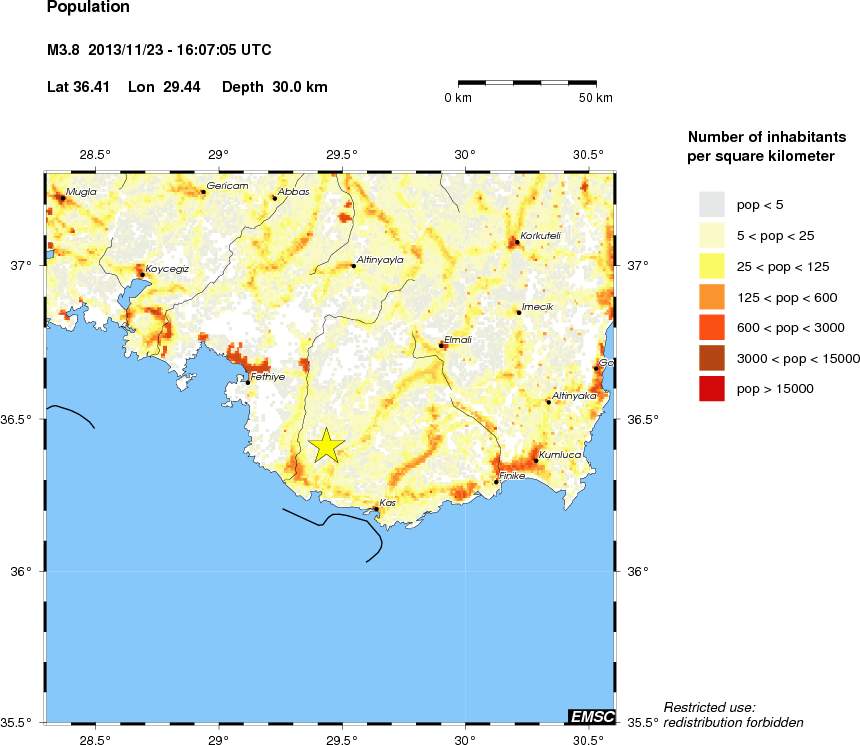This screenshot has height=745, width=860.
Task: Click the EMSC logo on the map
Action: (591, 716)
